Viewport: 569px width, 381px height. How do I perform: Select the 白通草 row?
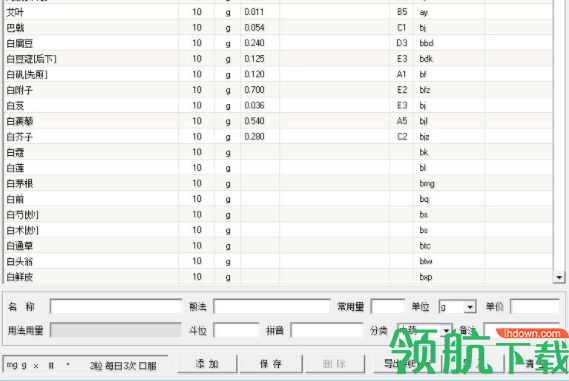(278, 246)
